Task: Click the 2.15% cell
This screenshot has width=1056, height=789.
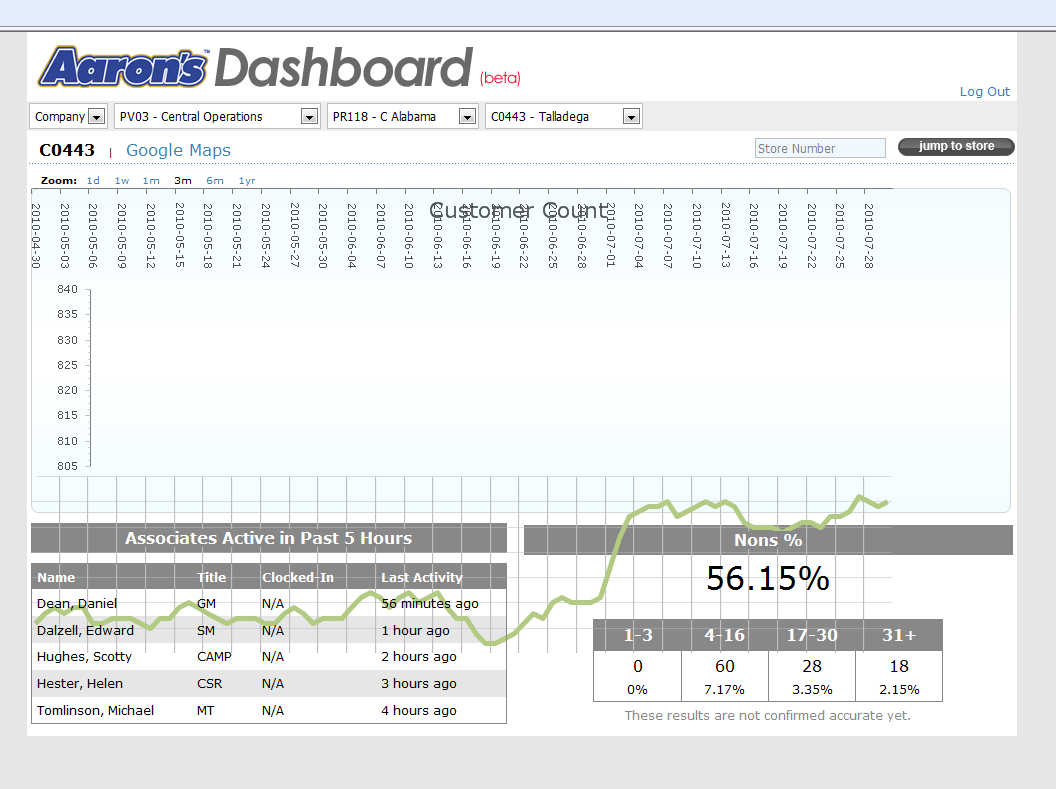Action: 899,689
